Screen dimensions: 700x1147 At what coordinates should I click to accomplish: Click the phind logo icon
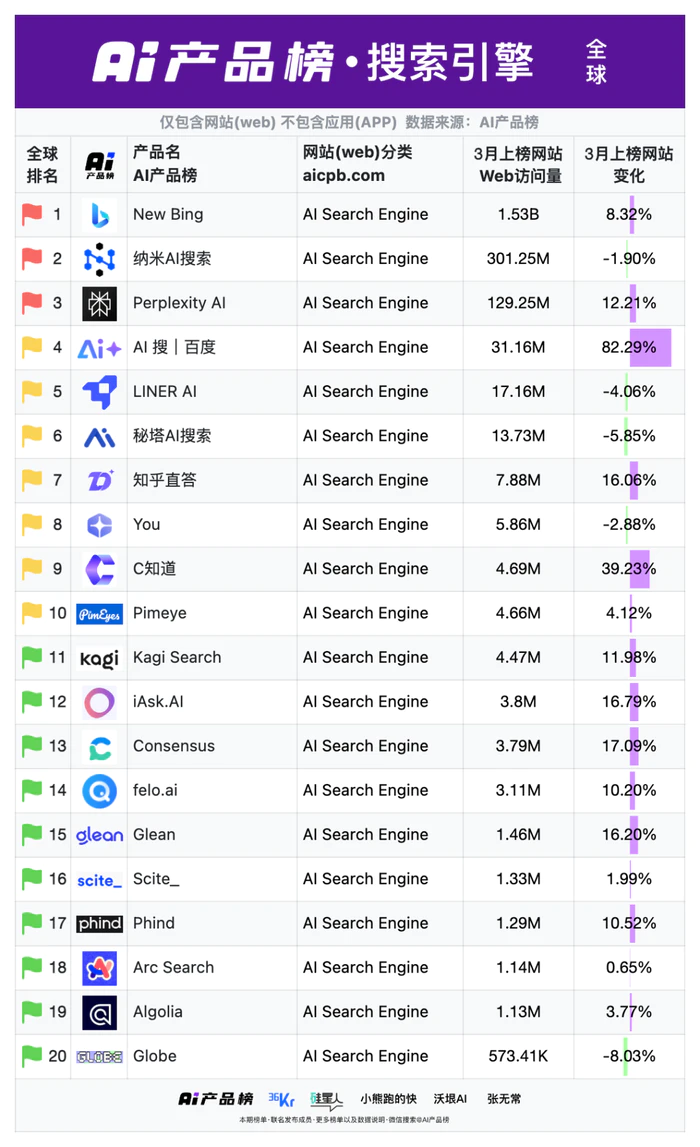99,924
